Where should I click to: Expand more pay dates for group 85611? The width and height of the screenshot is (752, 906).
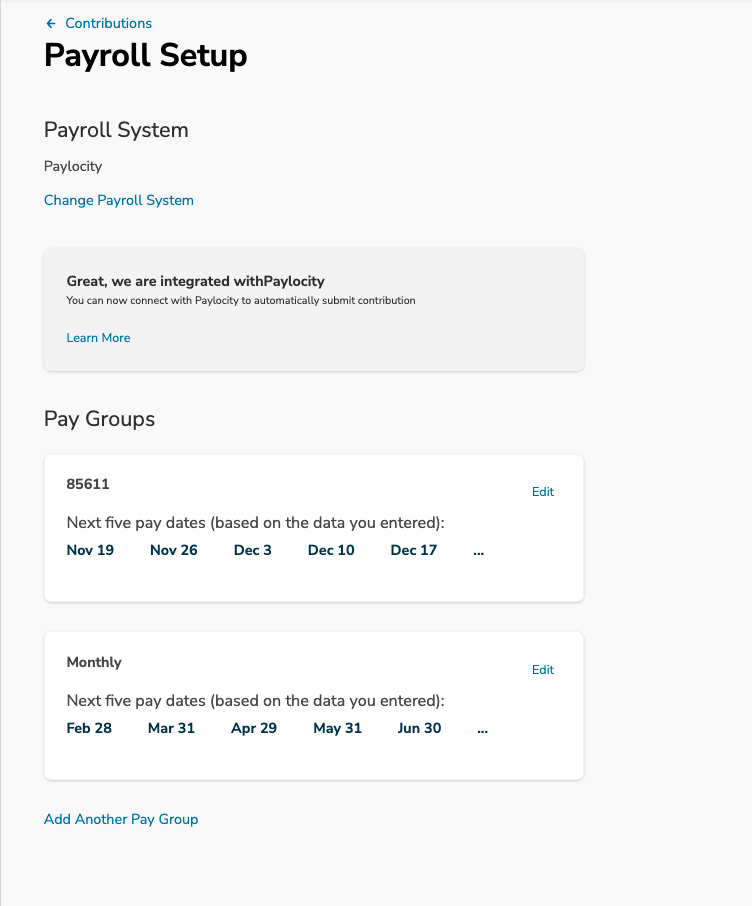(x=478, y=552)
